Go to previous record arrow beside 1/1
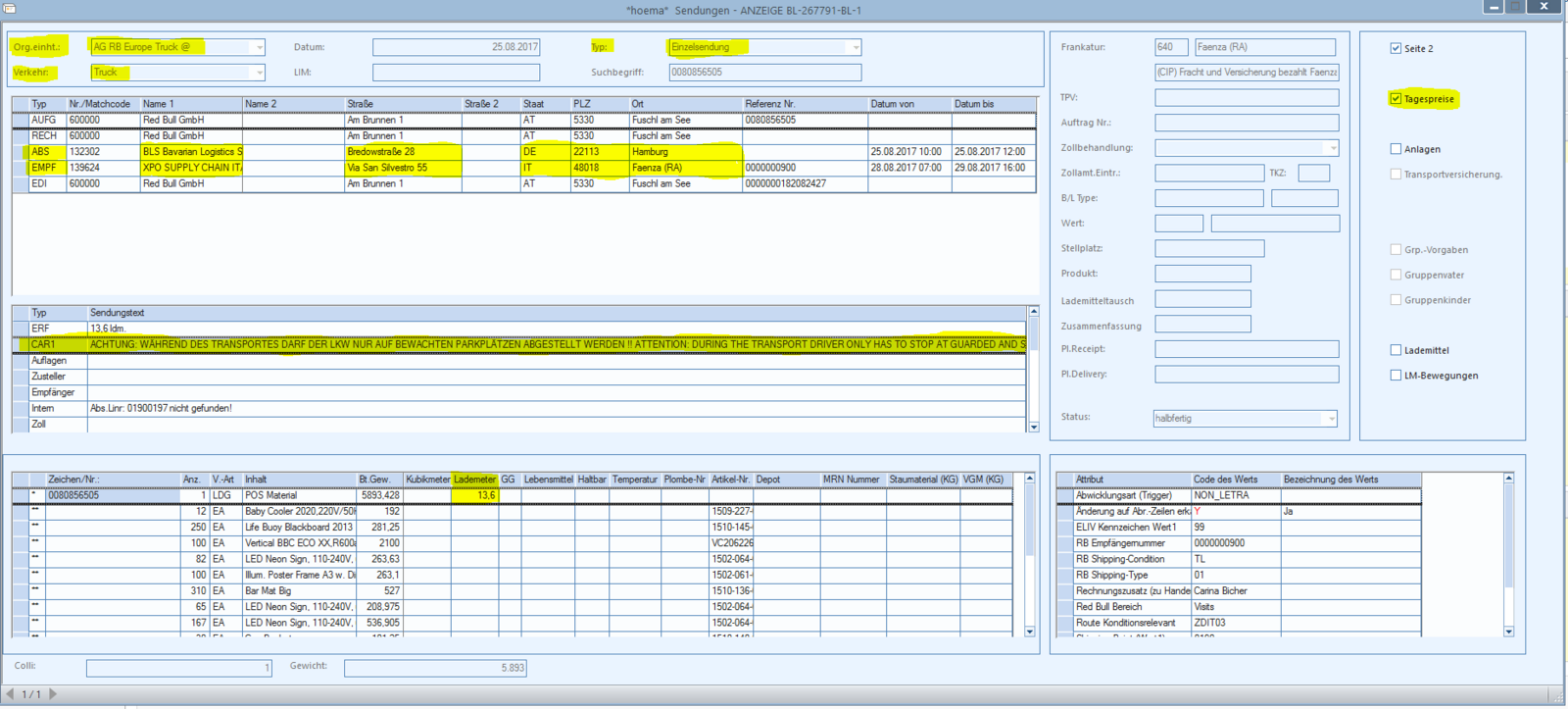This screenshot has height=709, width=1568. point(11,694)
